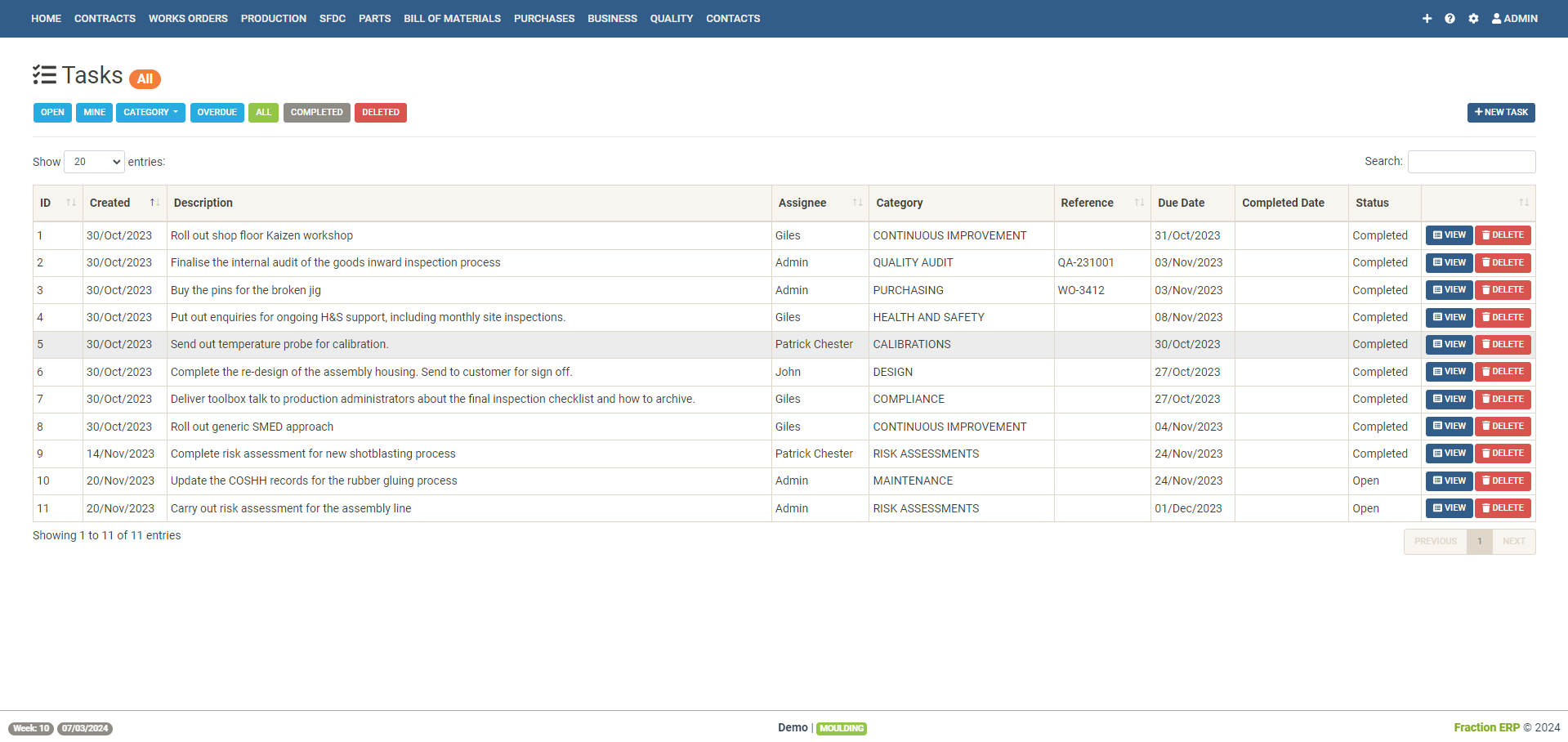The image size is (1568, 742).
Task: Toggle the OVERDUE tasks filter
Action: point(217,112)
